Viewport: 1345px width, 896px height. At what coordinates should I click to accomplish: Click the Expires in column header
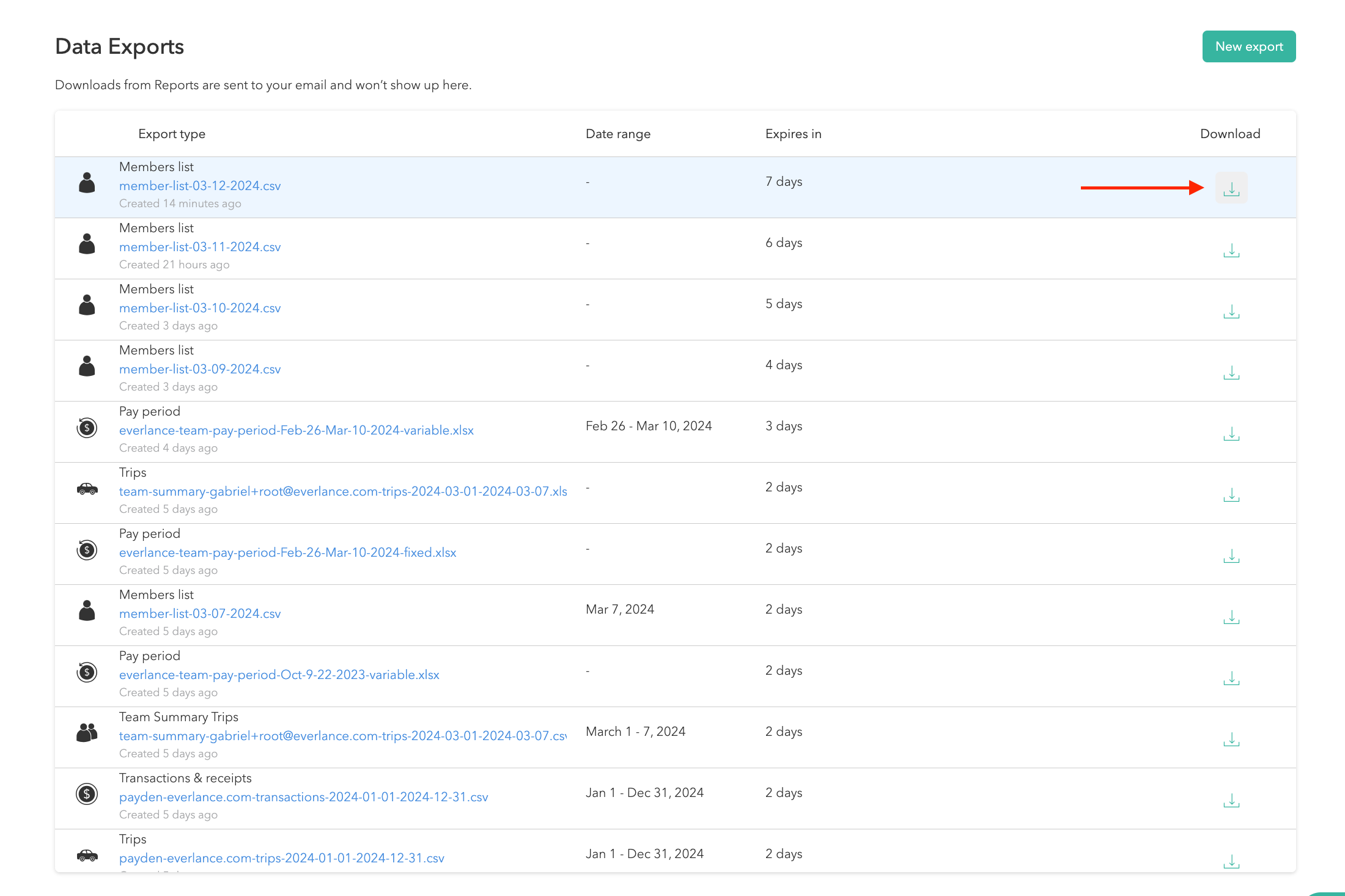pyautogui.click(x=793, y=134)
